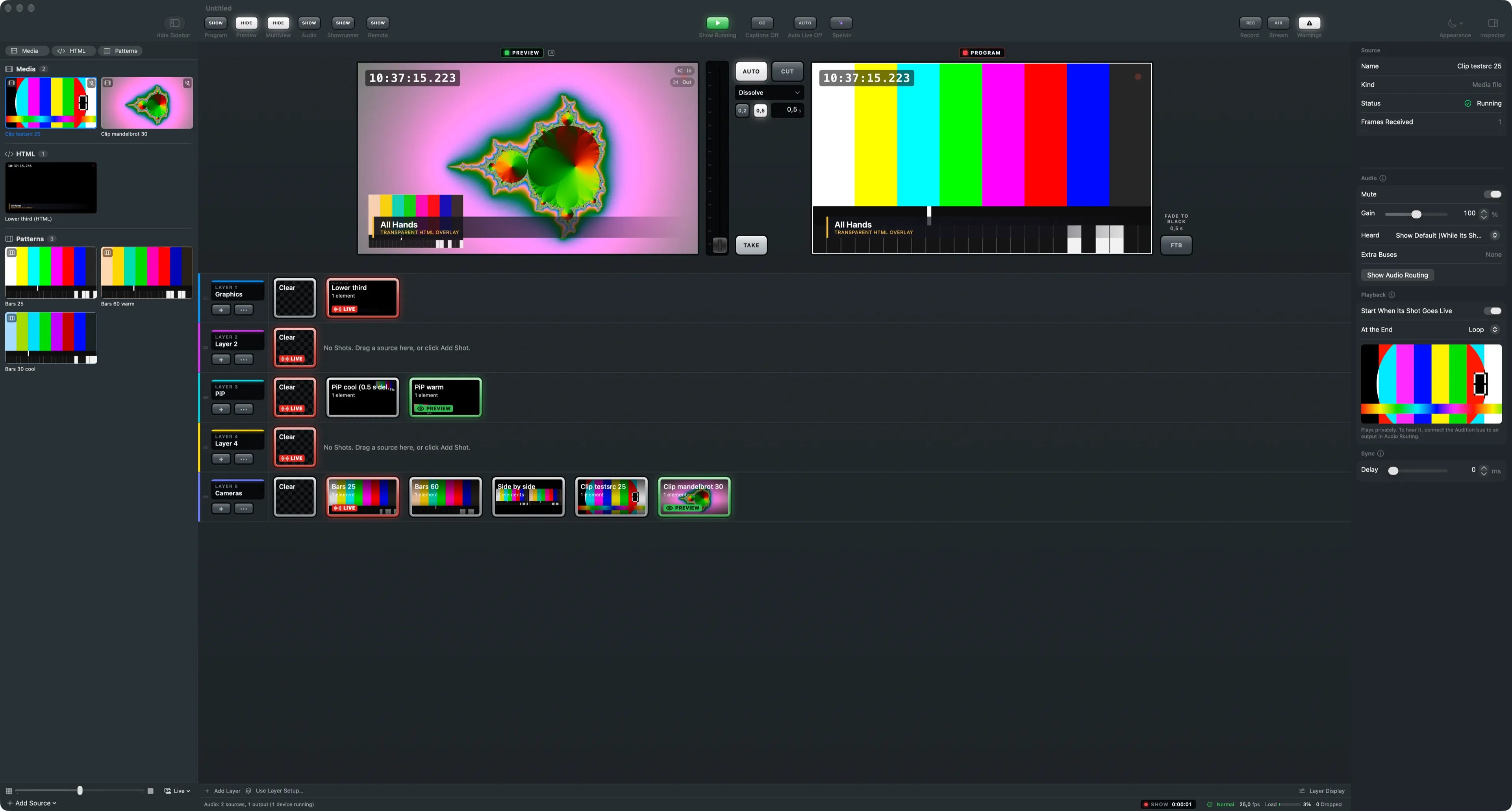Click the grid view icon below the sidebar
Image resolution: width=1512 pixels, height=811 pixels.
[x=9, y=791]
